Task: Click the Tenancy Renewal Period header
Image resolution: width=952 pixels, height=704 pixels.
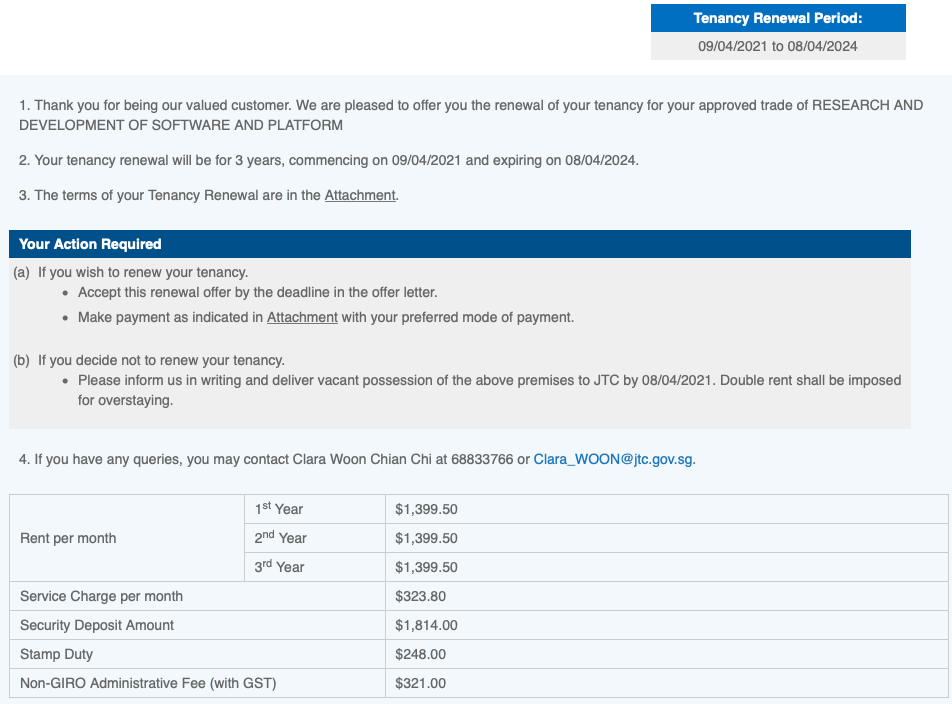Action: tap(778, 18)
